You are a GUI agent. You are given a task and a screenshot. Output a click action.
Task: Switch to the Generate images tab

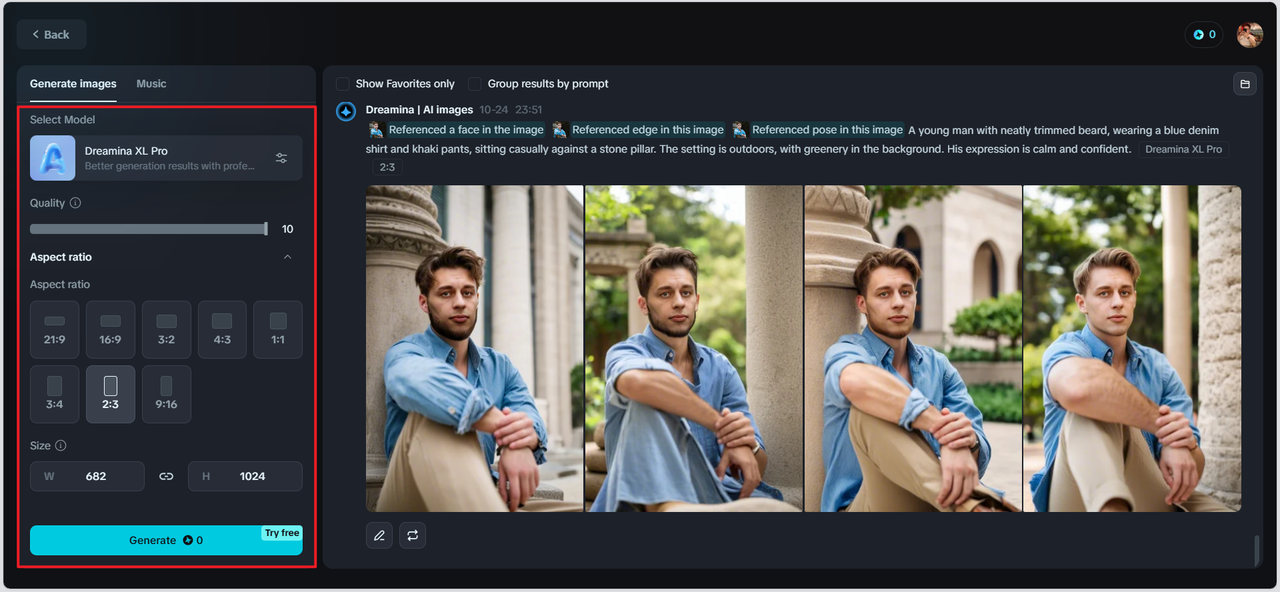click(73, 84)
